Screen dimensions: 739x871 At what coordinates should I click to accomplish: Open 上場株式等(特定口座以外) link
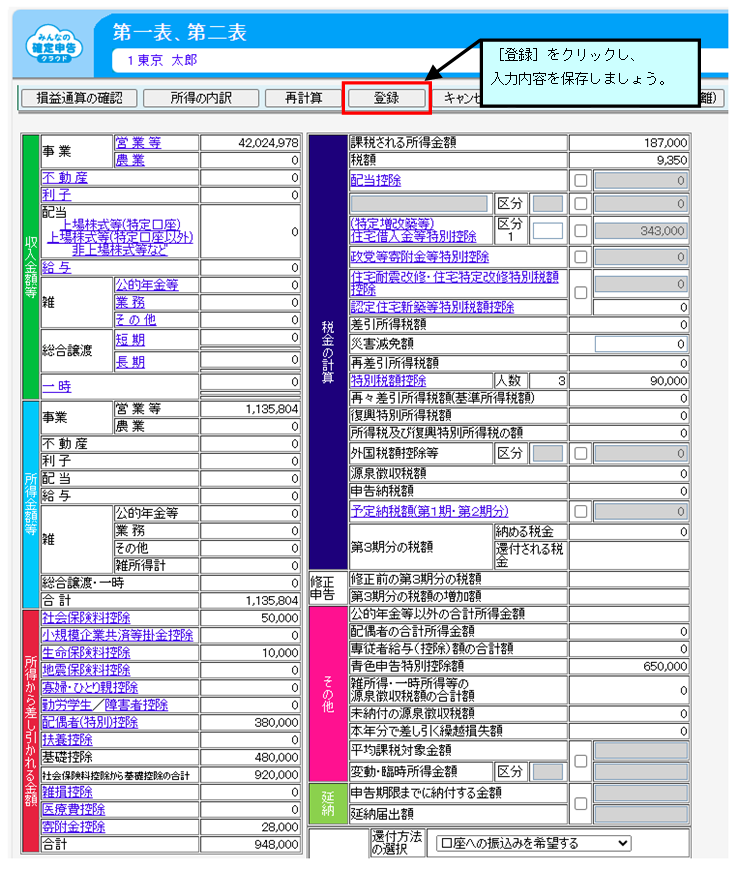coord(120,237)
